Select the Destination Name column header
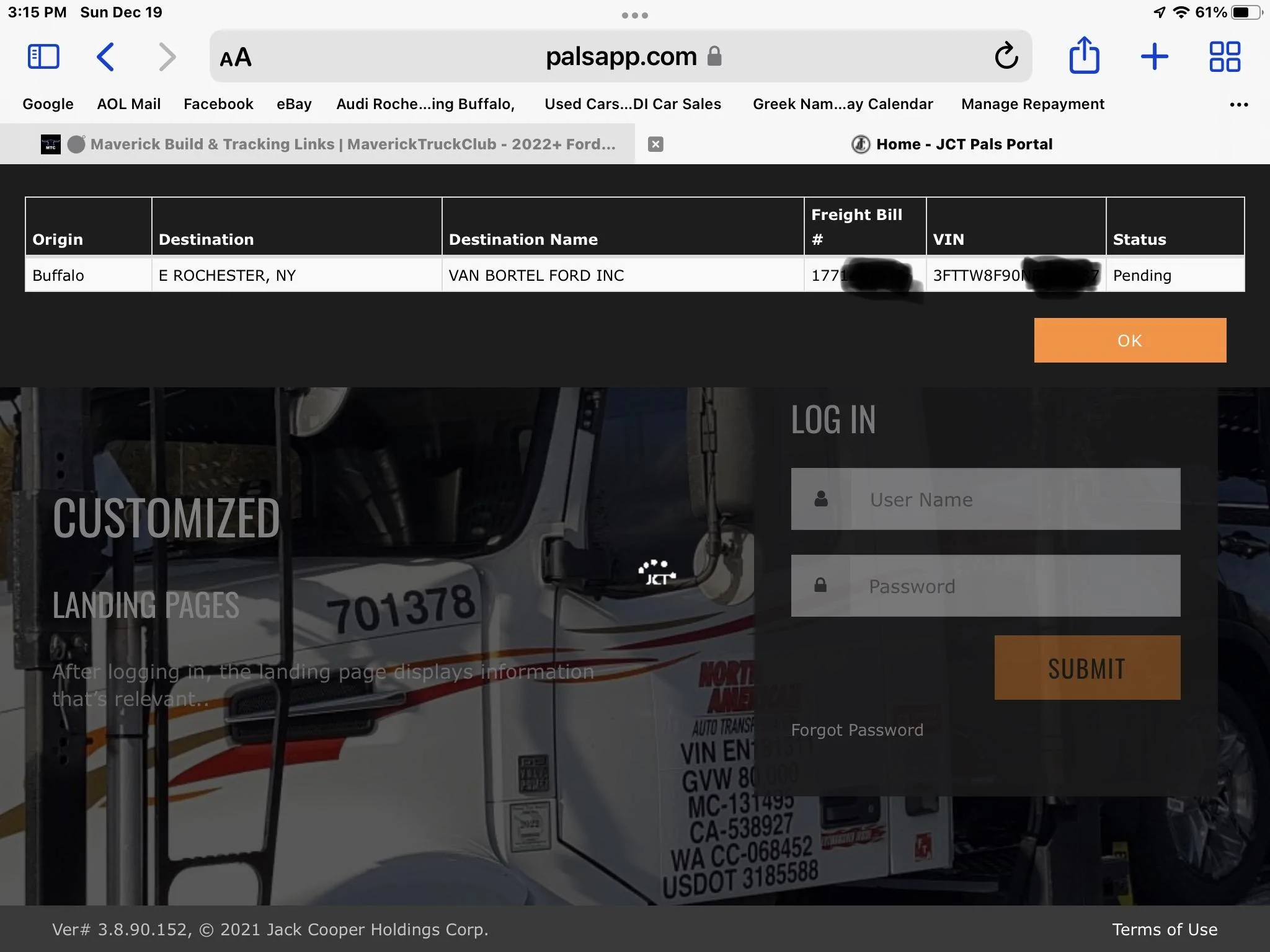The height and width of the screenshot is (952, 1270). (623, 226)
